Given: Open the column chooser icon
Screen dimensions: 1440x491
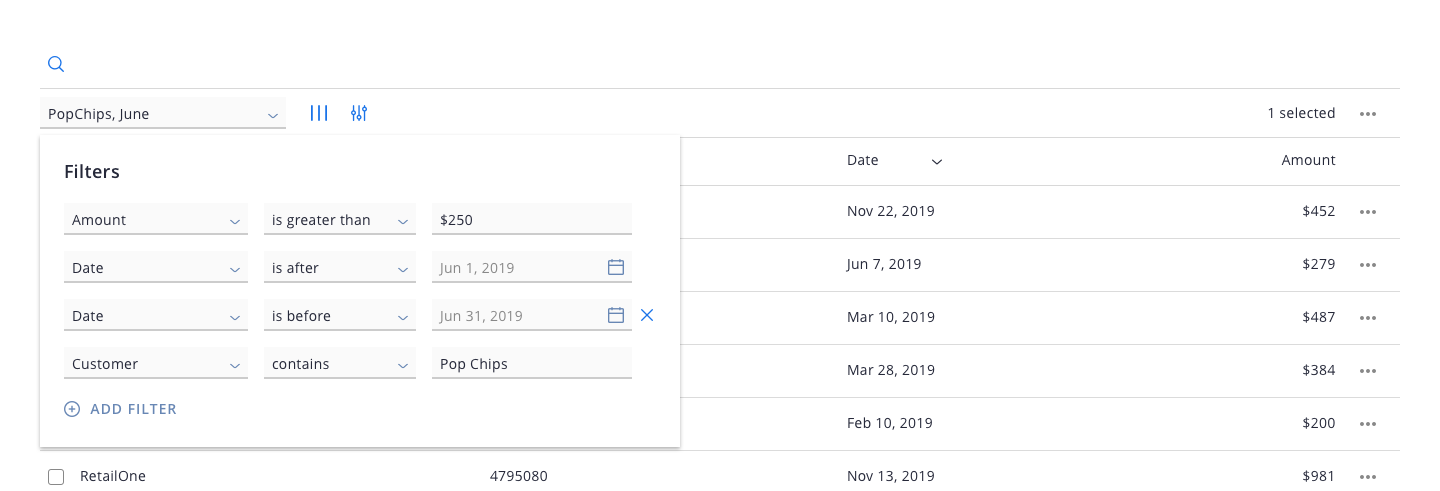Looking at the screenshot, I should [319, 113].
